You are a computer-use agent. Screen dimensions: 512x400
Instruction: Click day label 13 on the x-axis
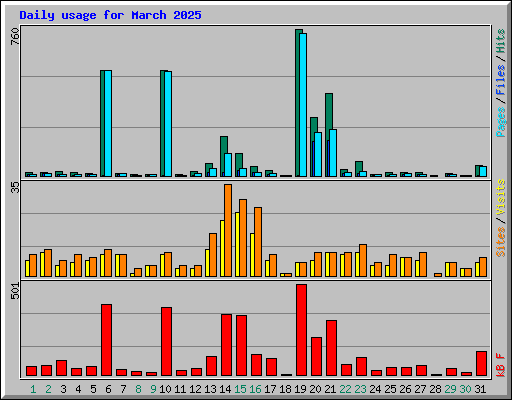click(x=210, y=389)
